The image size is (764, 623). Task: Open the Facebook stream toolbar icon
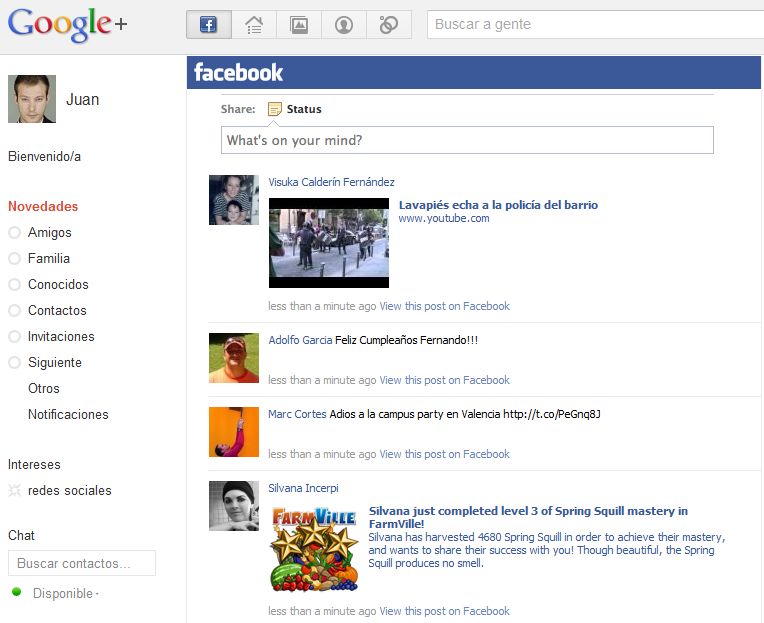coord(209,24)
